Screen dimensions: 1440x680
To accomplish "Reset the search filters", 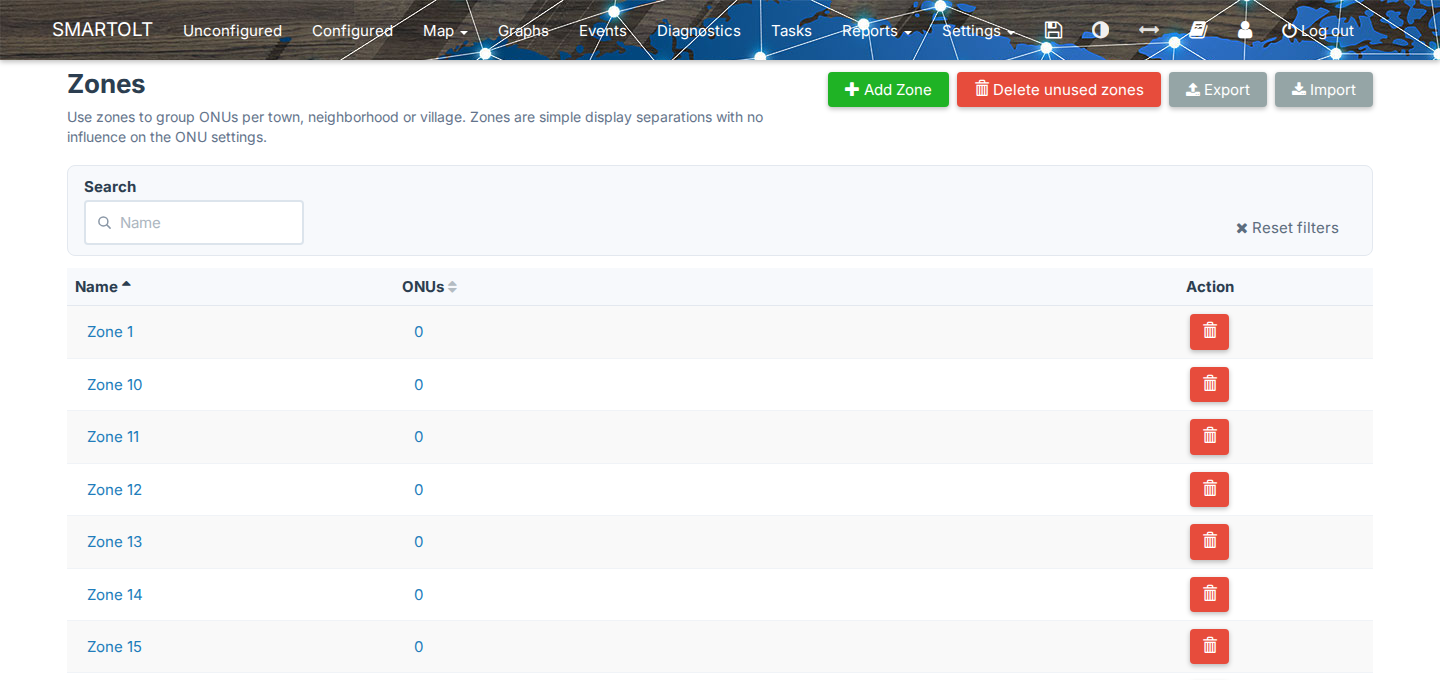I will (x=1287, y=228).
